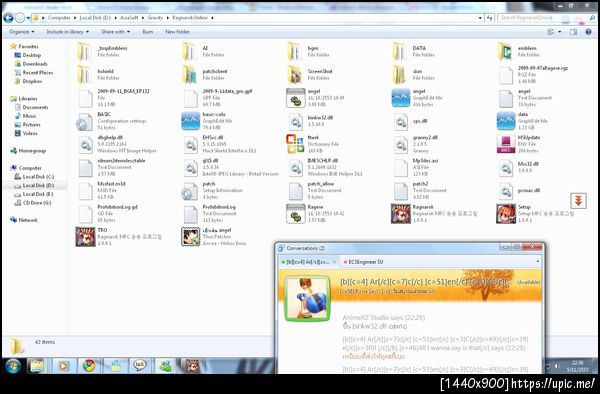Click the Ragnarok taskbar icon
This screenshot has width=600, height=394.
click(192, 366)
